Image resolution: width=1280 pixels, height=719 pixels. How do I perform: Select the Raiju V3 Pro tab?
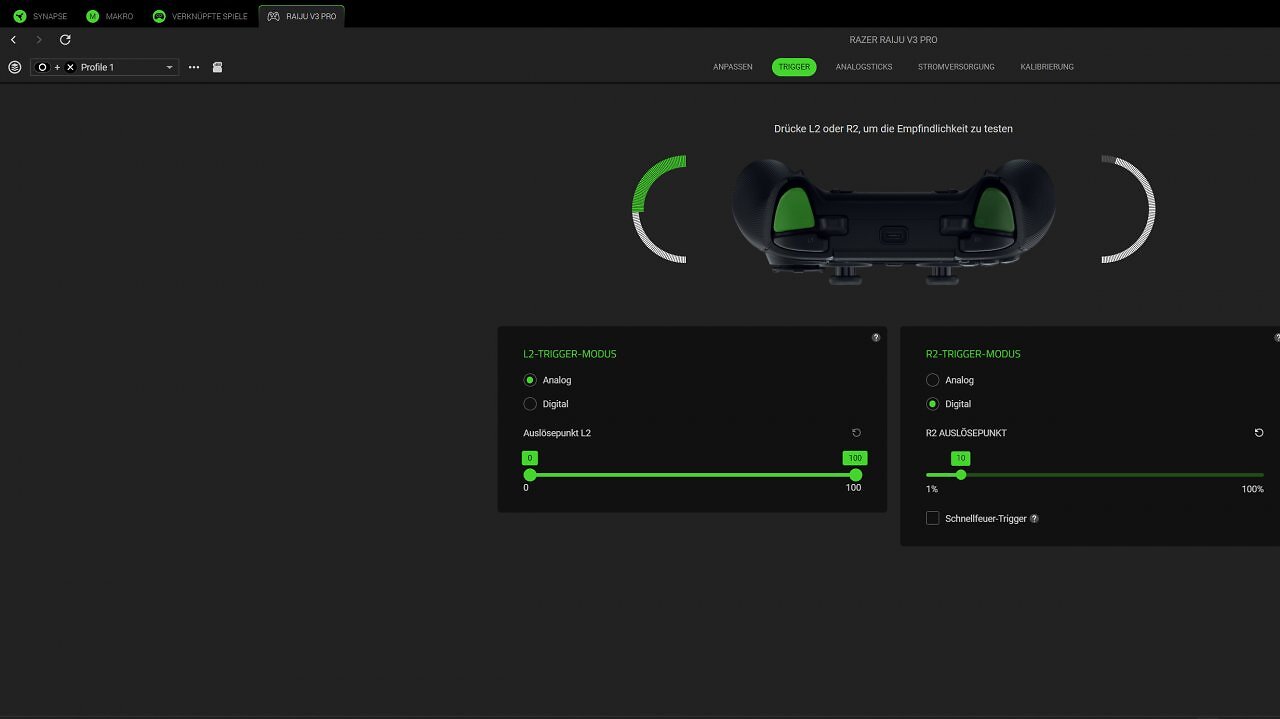[301, 16]
